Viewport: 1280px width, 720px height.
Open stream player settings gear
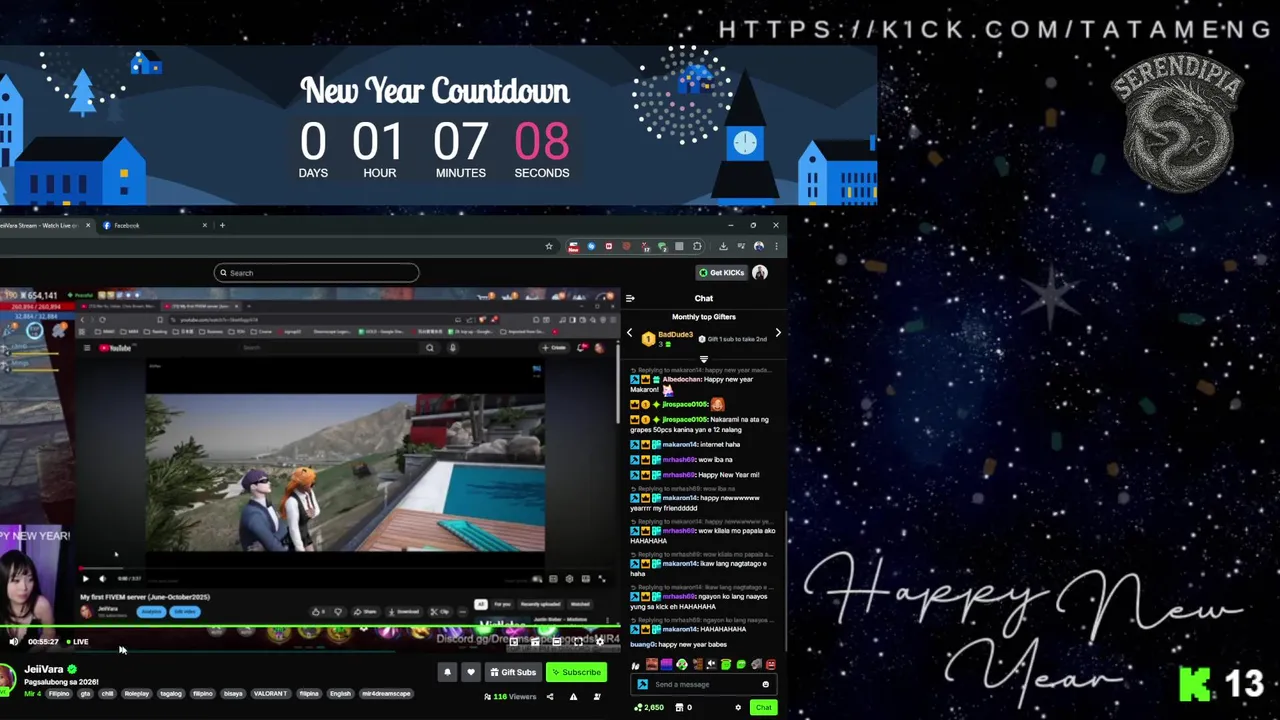600,642
